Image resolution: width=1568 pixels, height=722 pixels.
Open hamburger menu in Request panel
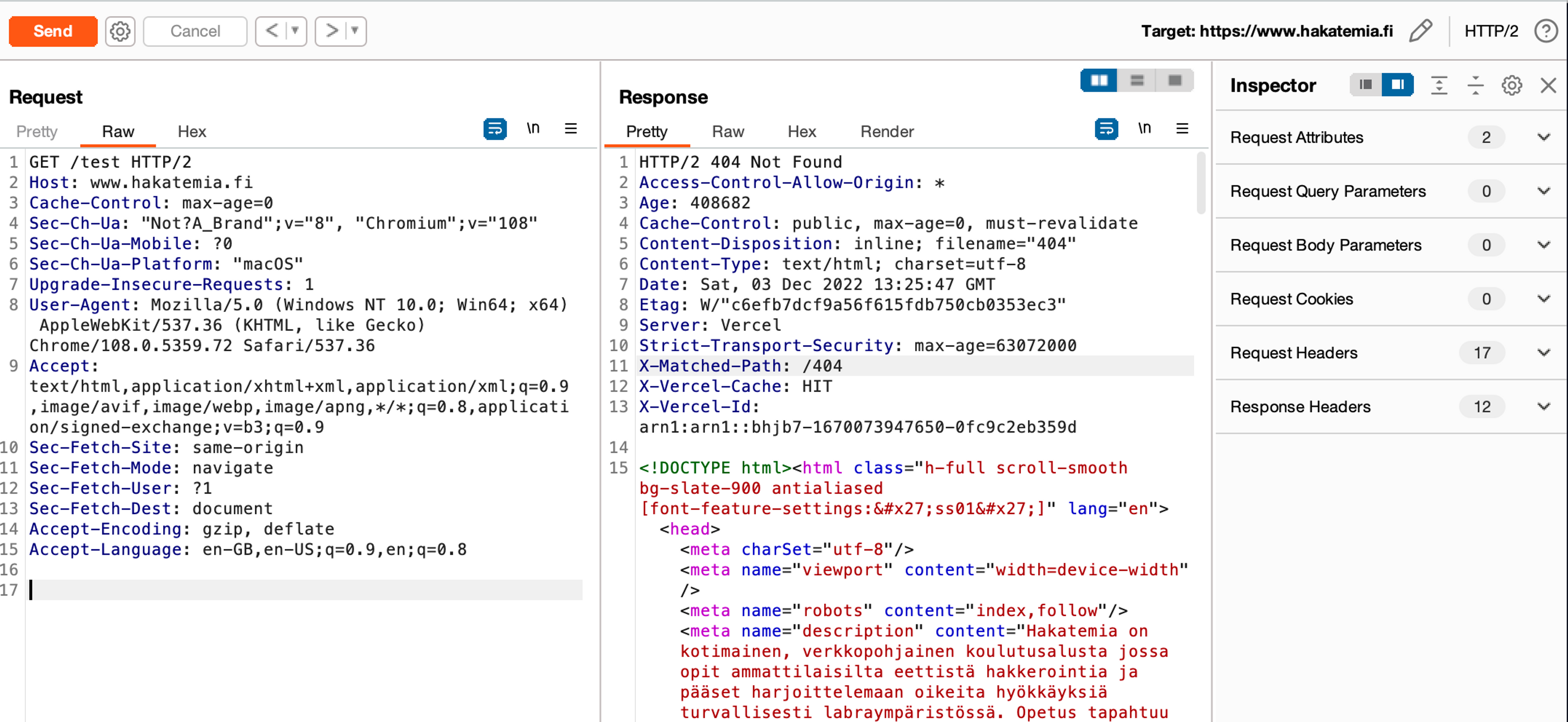tap(570, 129)
